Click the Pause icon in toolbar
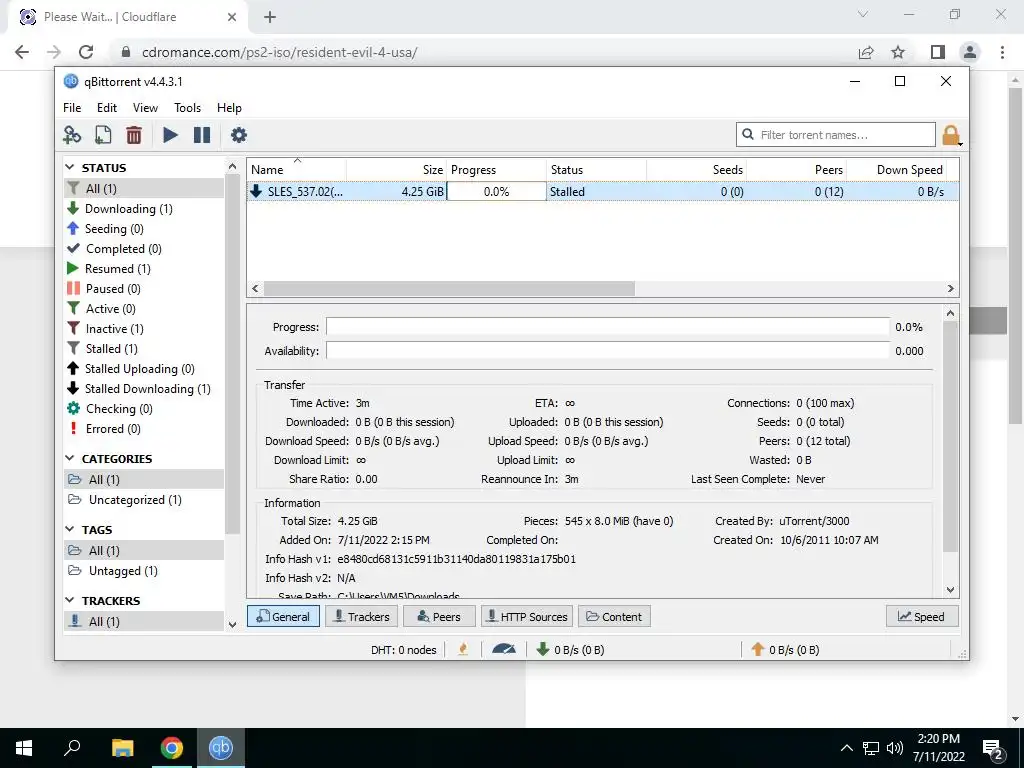Viewport: 1024px width, 768px height. [202, 135]
